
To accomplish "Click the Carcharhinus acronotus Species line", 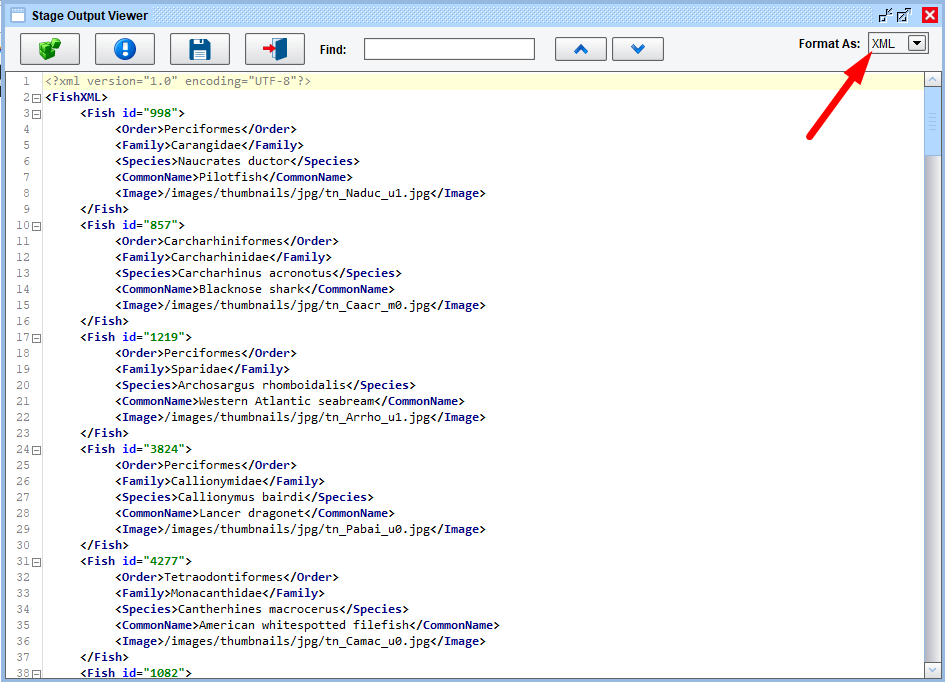I will tap(258, 273).
